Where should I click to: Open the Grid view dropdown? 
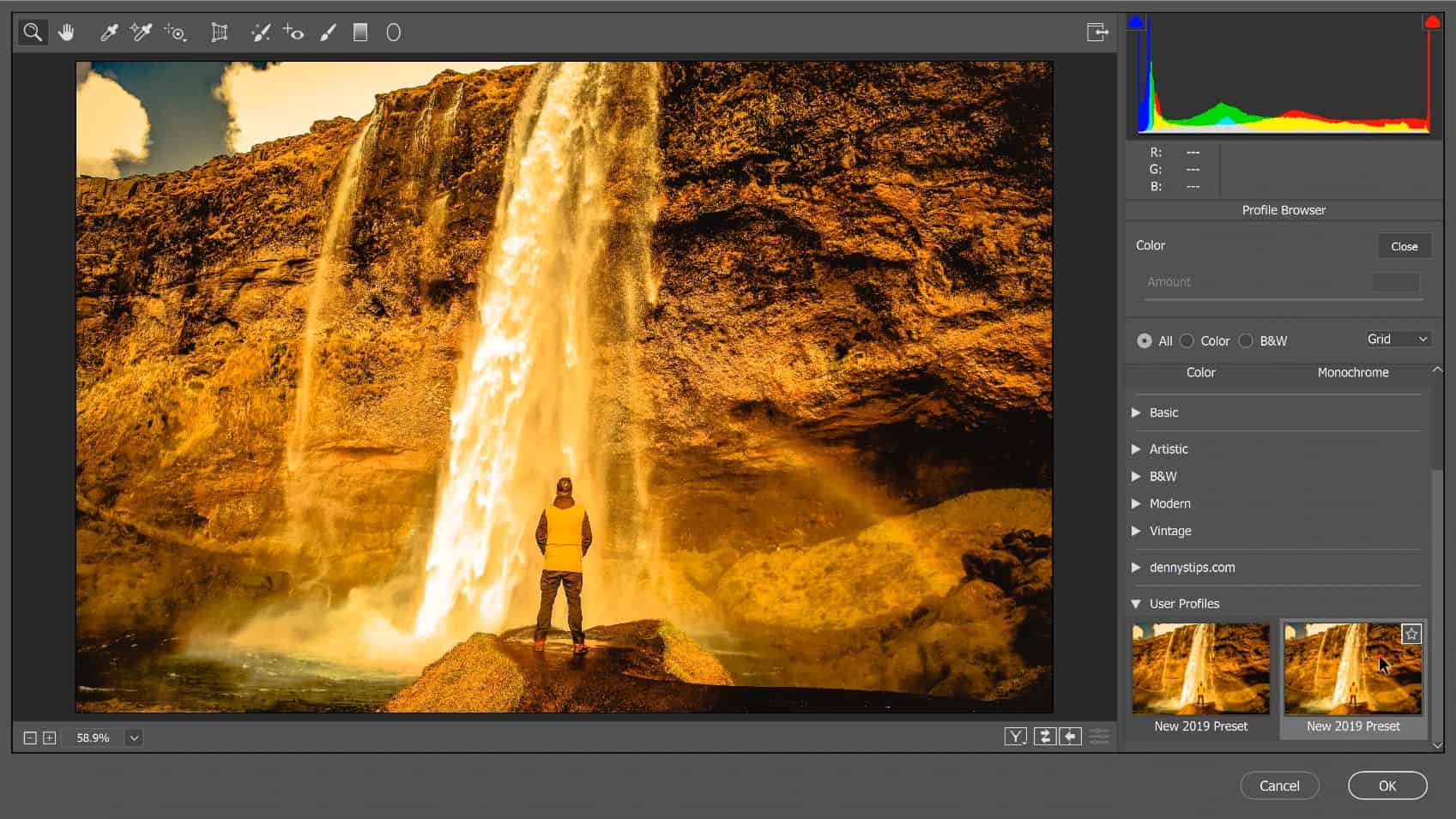tap(1398, 340)
